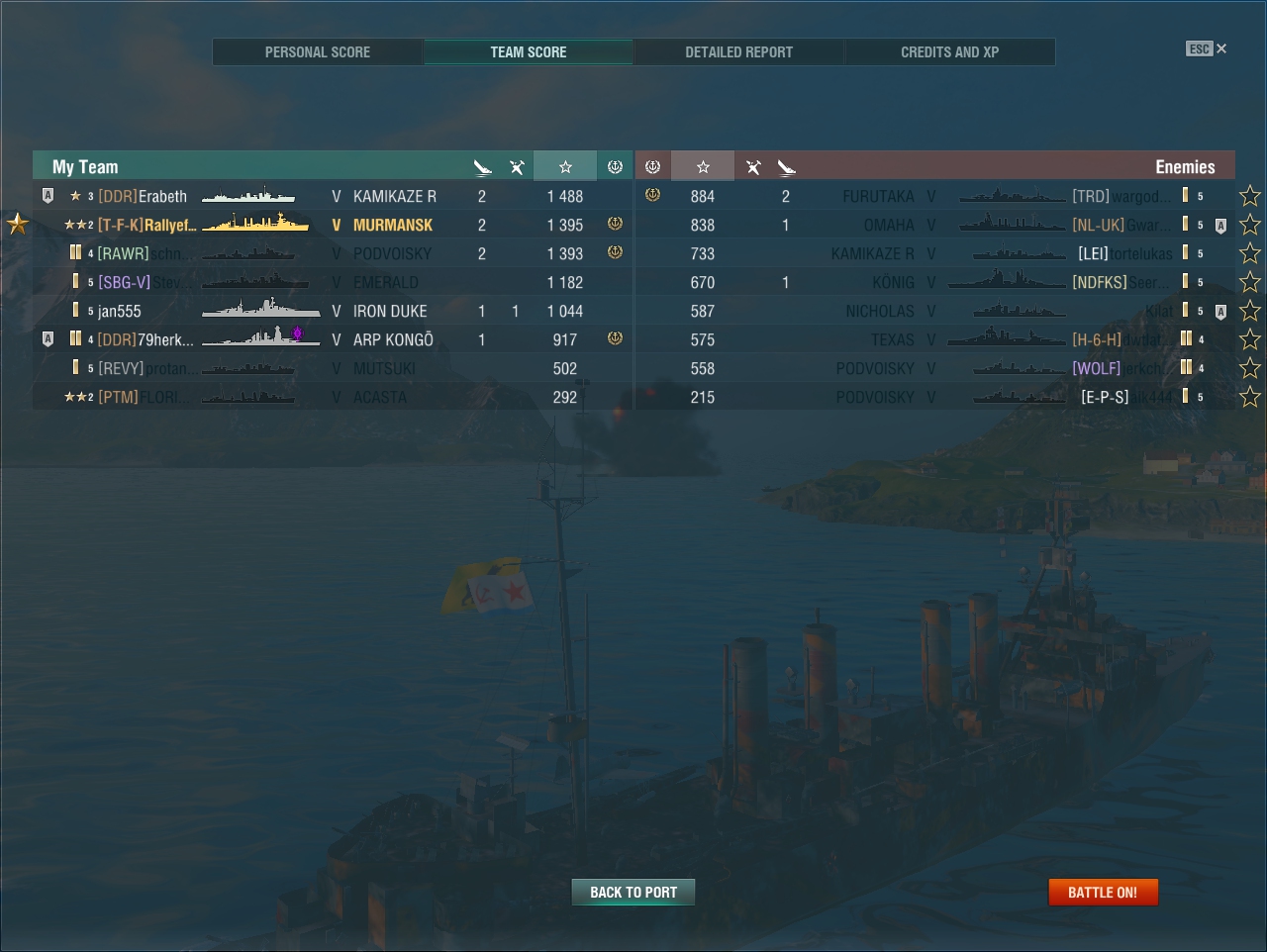The width and height of the screenshot is (1267, 952).
Task: Open the Credits and XP tab
Action: 950,51
